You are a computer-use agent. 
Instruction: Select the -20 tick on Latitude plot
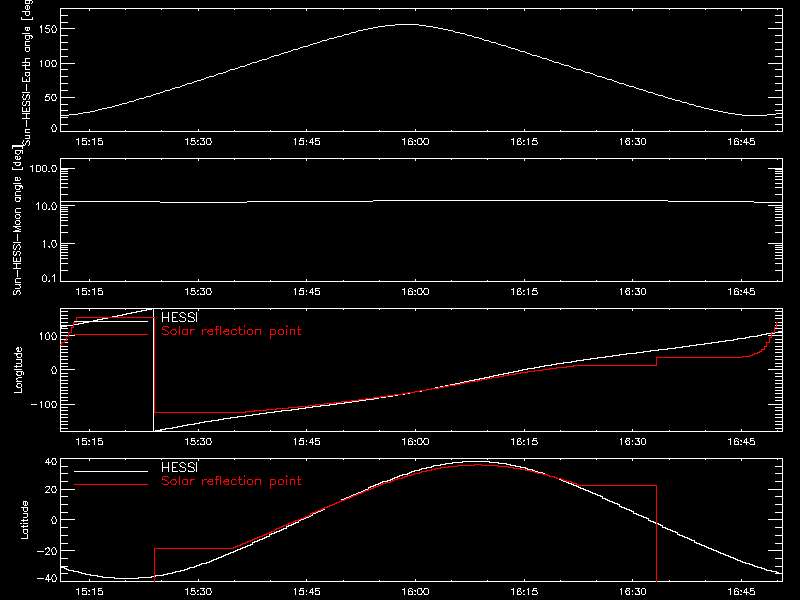[47, 551]
